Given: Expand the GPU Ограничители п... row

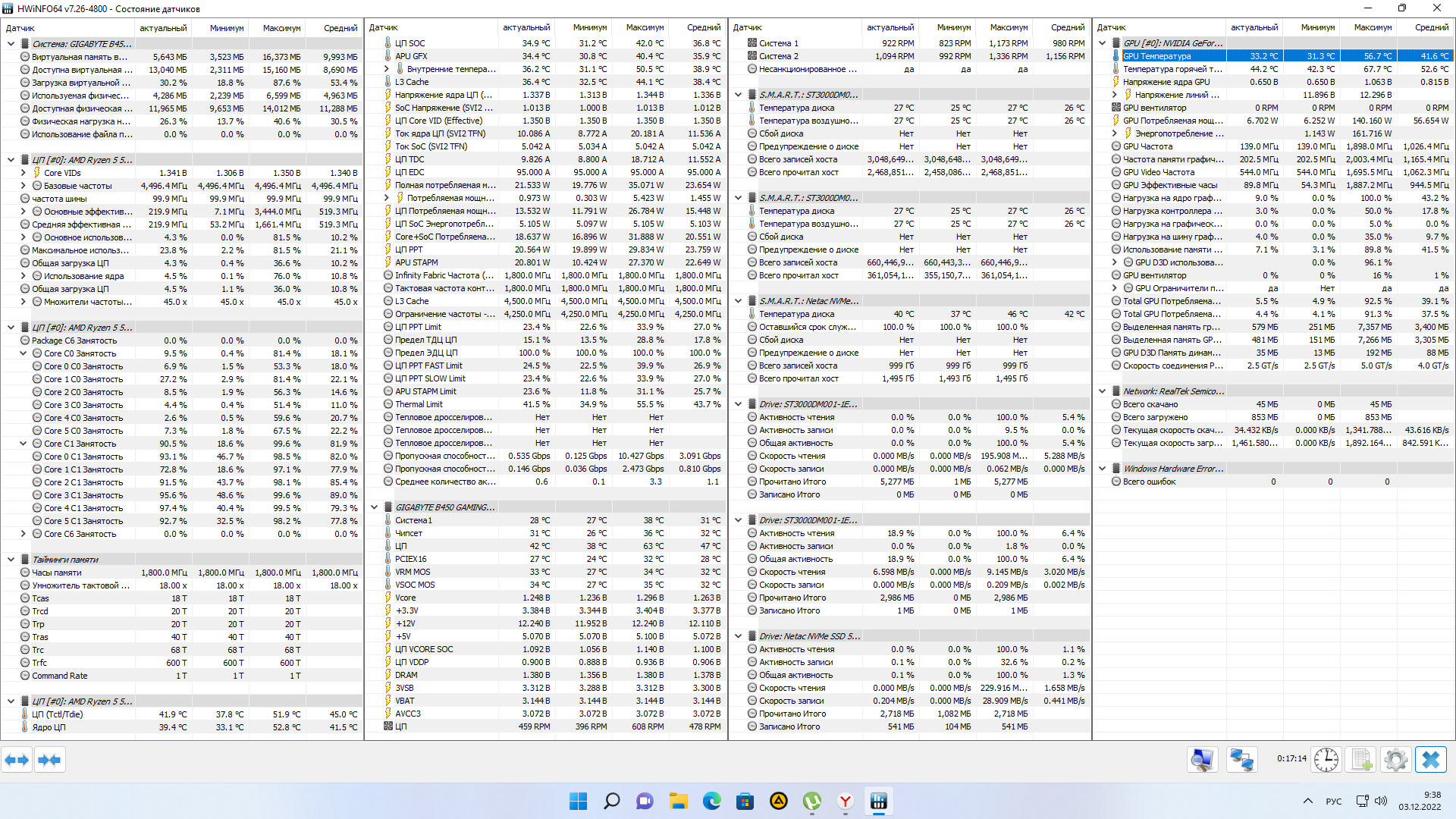Looking at the screenshot, I should [x=1115, y=288].
